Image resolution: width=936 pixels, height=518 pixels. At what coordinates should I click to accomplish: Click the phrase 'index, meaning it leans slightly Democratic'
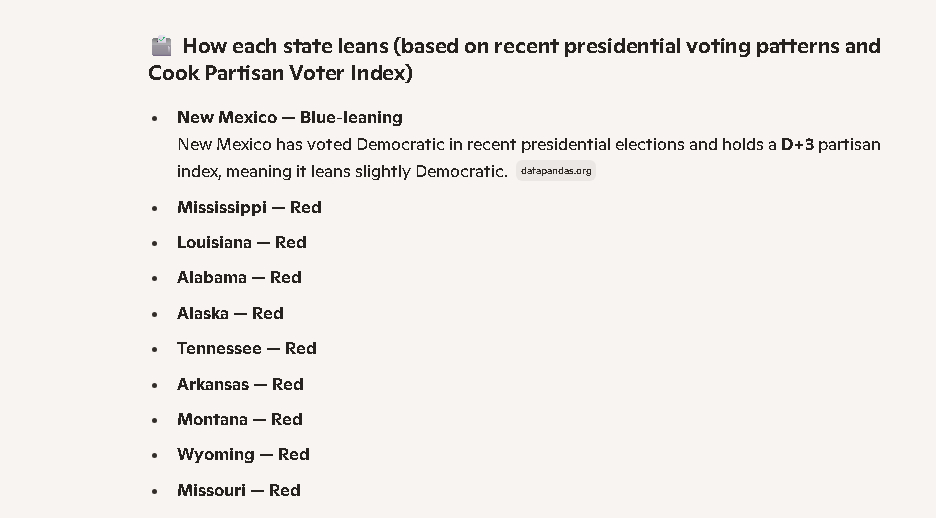(342, 171)
